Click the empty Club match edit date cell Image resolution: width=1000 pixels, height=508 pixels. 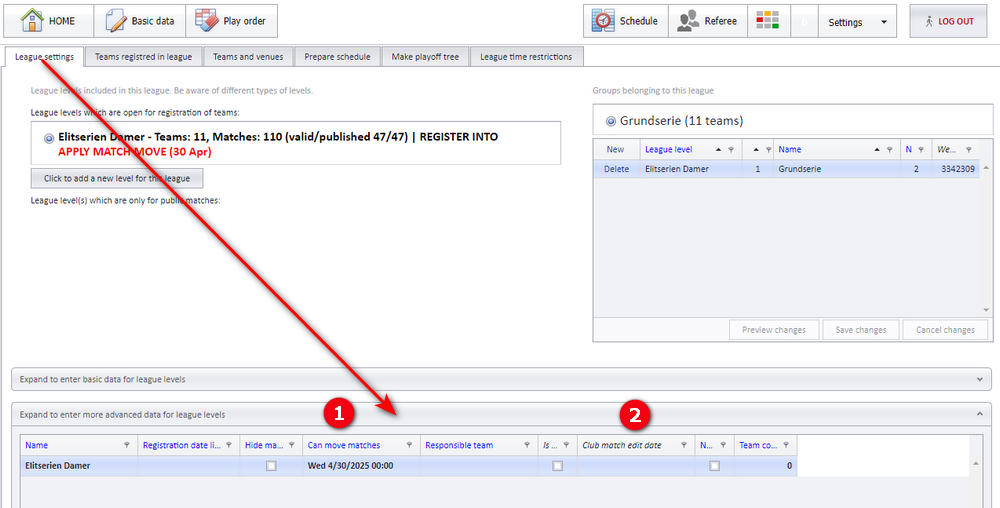636,466
